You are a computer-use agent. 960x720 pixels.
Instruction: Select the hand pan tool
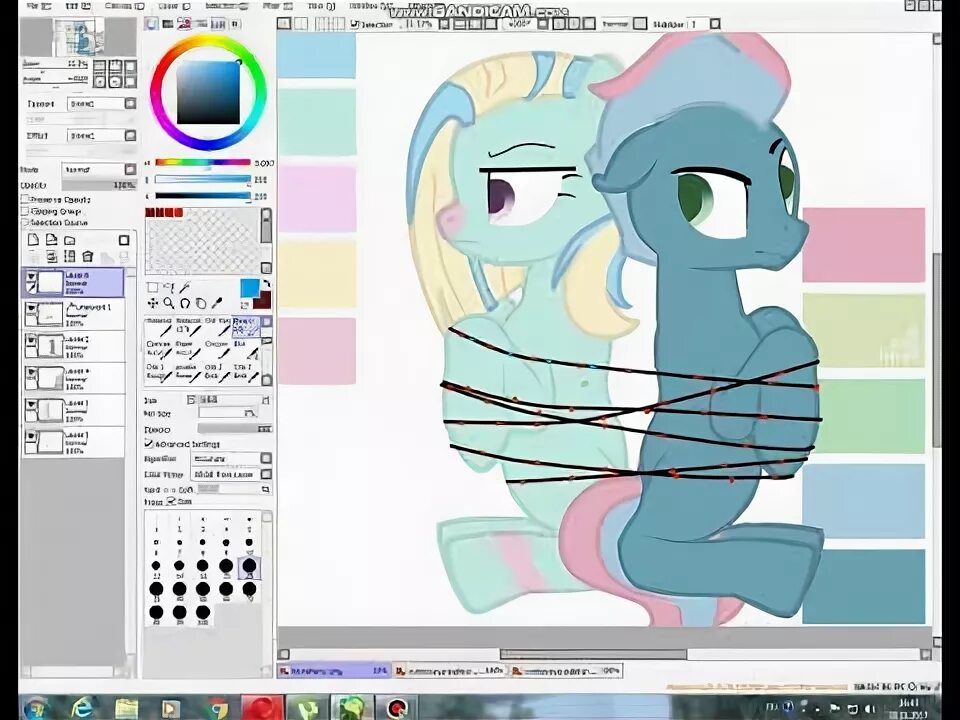[200, 303]
